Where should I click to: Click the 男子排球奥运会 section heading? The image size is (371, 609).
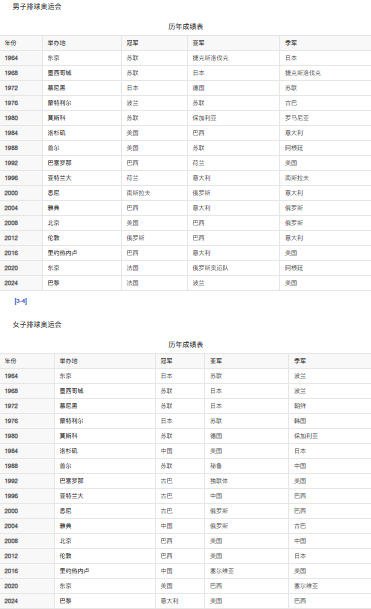(37, 7)
